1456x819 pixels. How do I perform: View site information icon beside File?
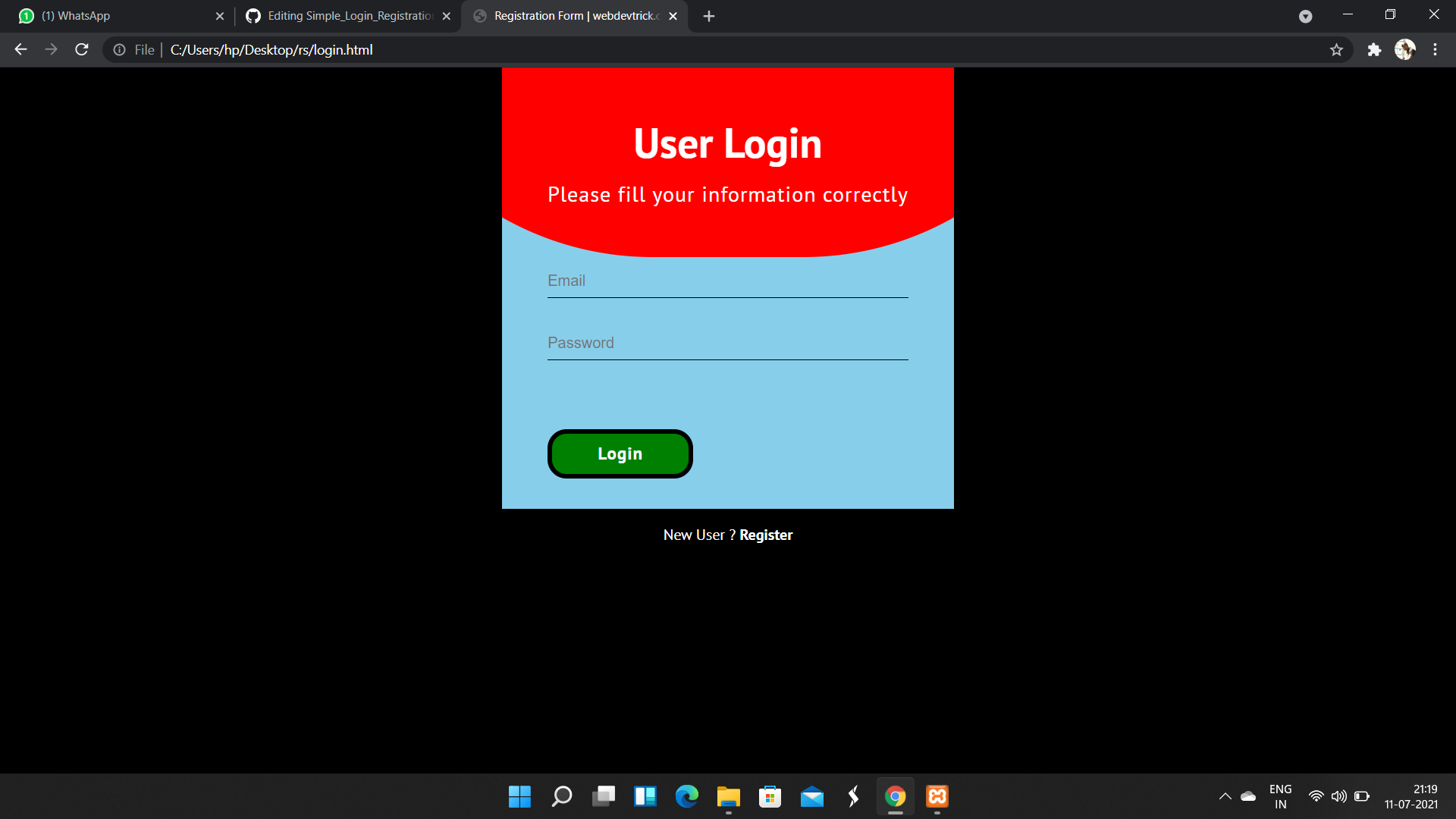point(120,50)
